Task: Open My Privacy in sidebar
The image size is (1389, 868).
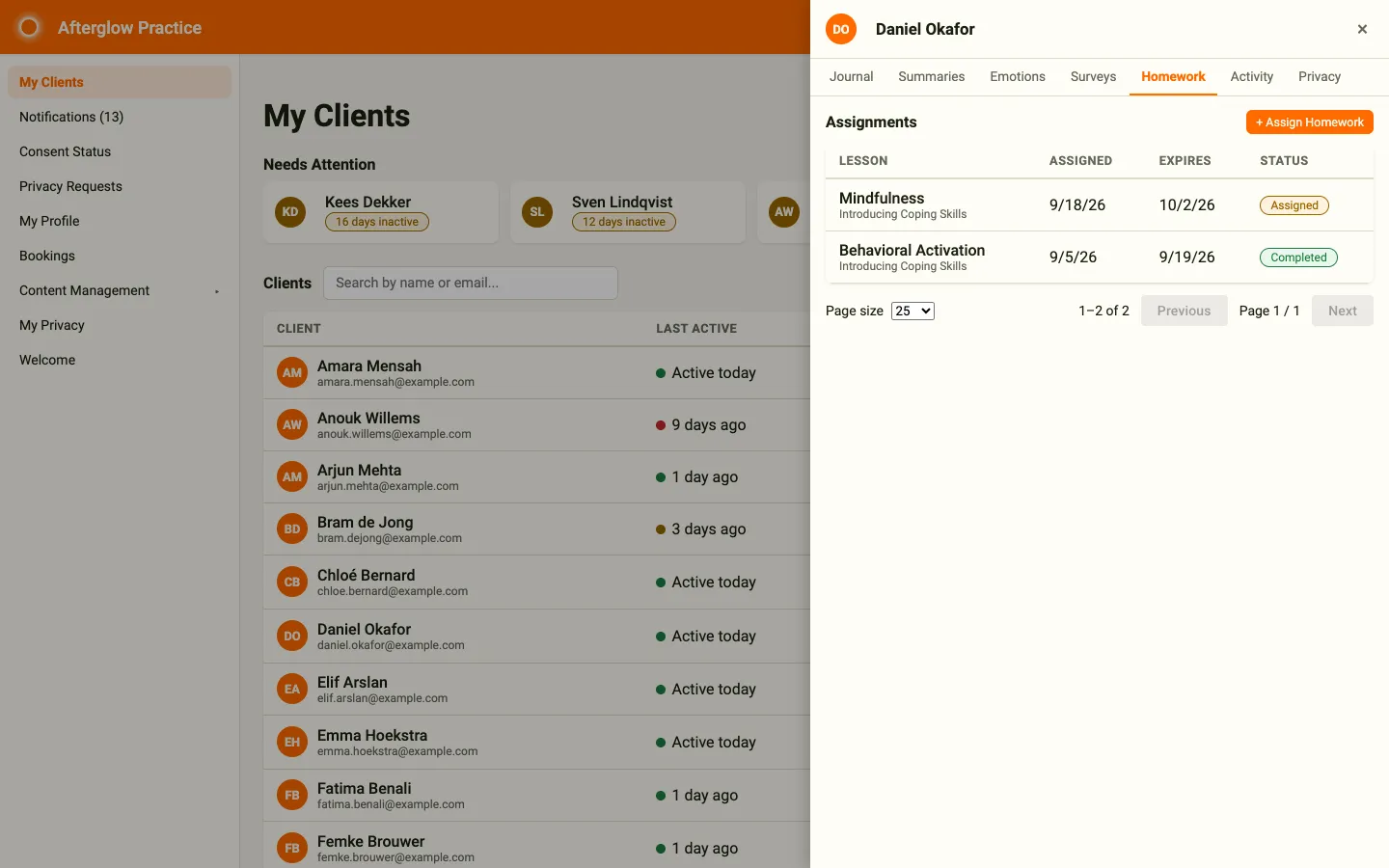Action: coord(120,325)
